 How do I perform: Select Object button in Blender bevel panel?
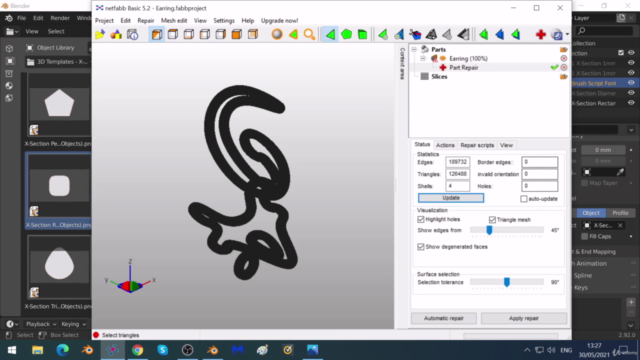pos(591,213)
